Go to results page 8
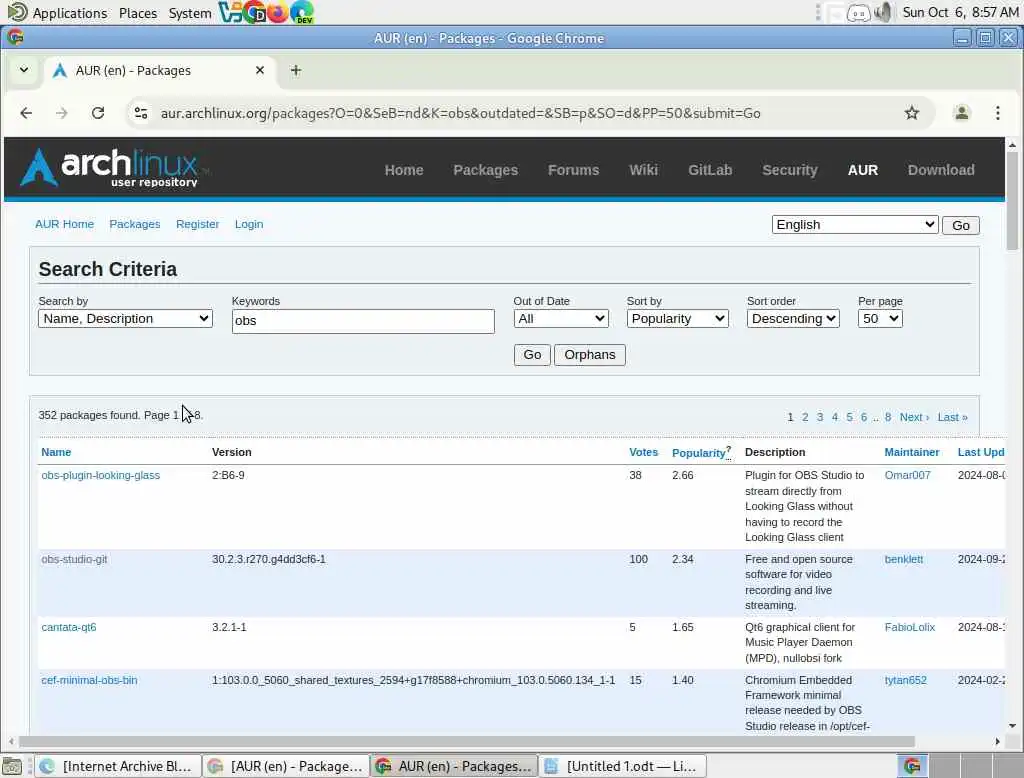This screenshot has width=1024, height=778. (888, 417)
